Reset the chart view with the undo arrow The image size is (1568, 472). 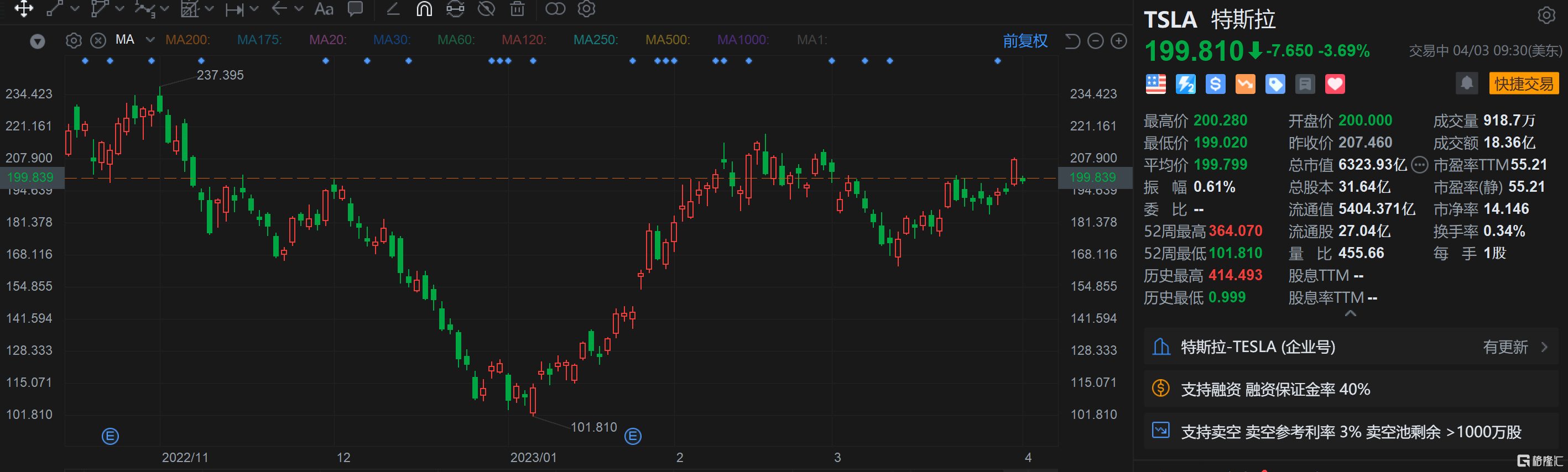pyautogui.click(x=1072, y=41)
